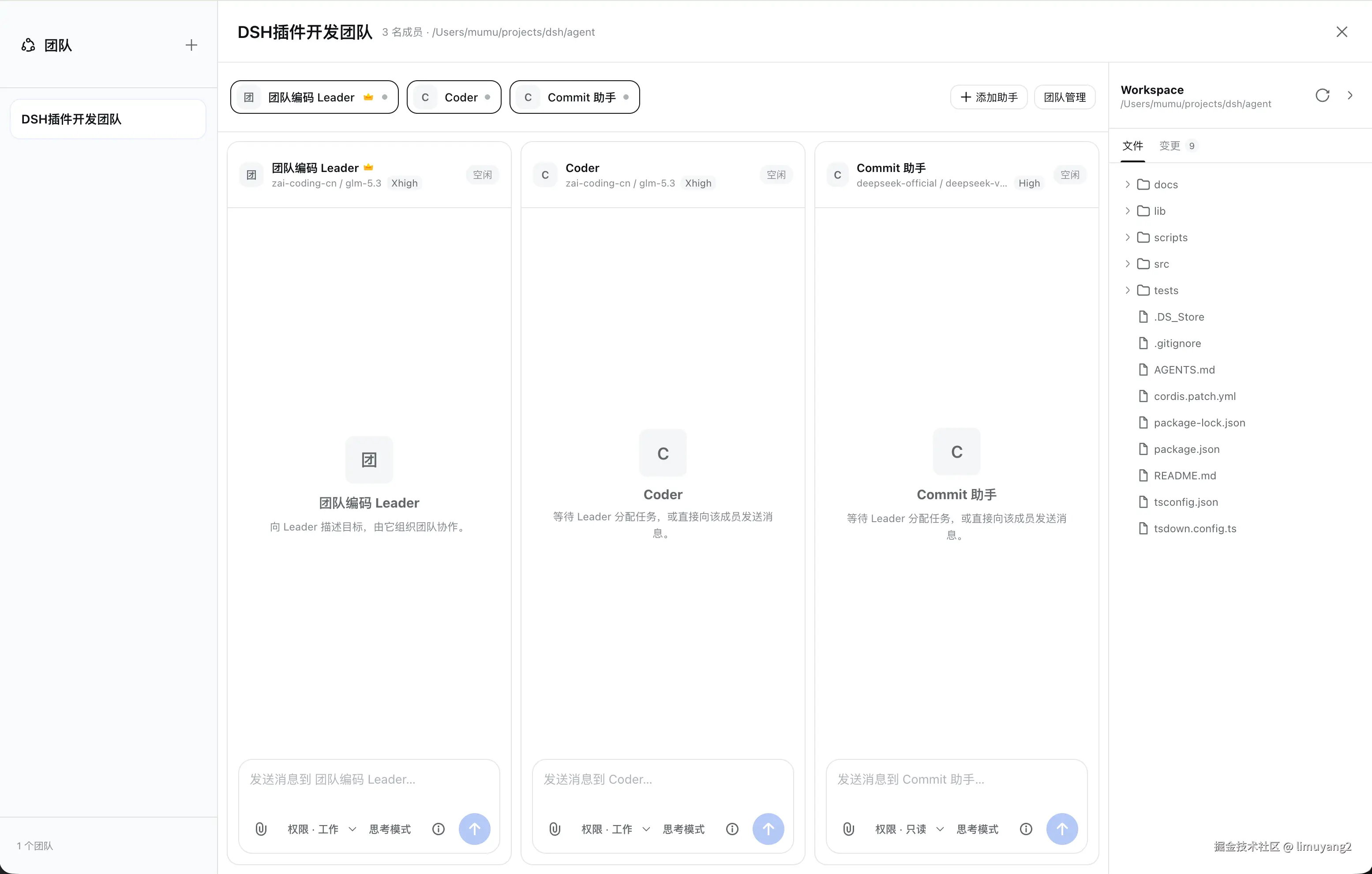1372x874 pixels.
Task: Click the plus icon to create a team
Action: [191, 45]
